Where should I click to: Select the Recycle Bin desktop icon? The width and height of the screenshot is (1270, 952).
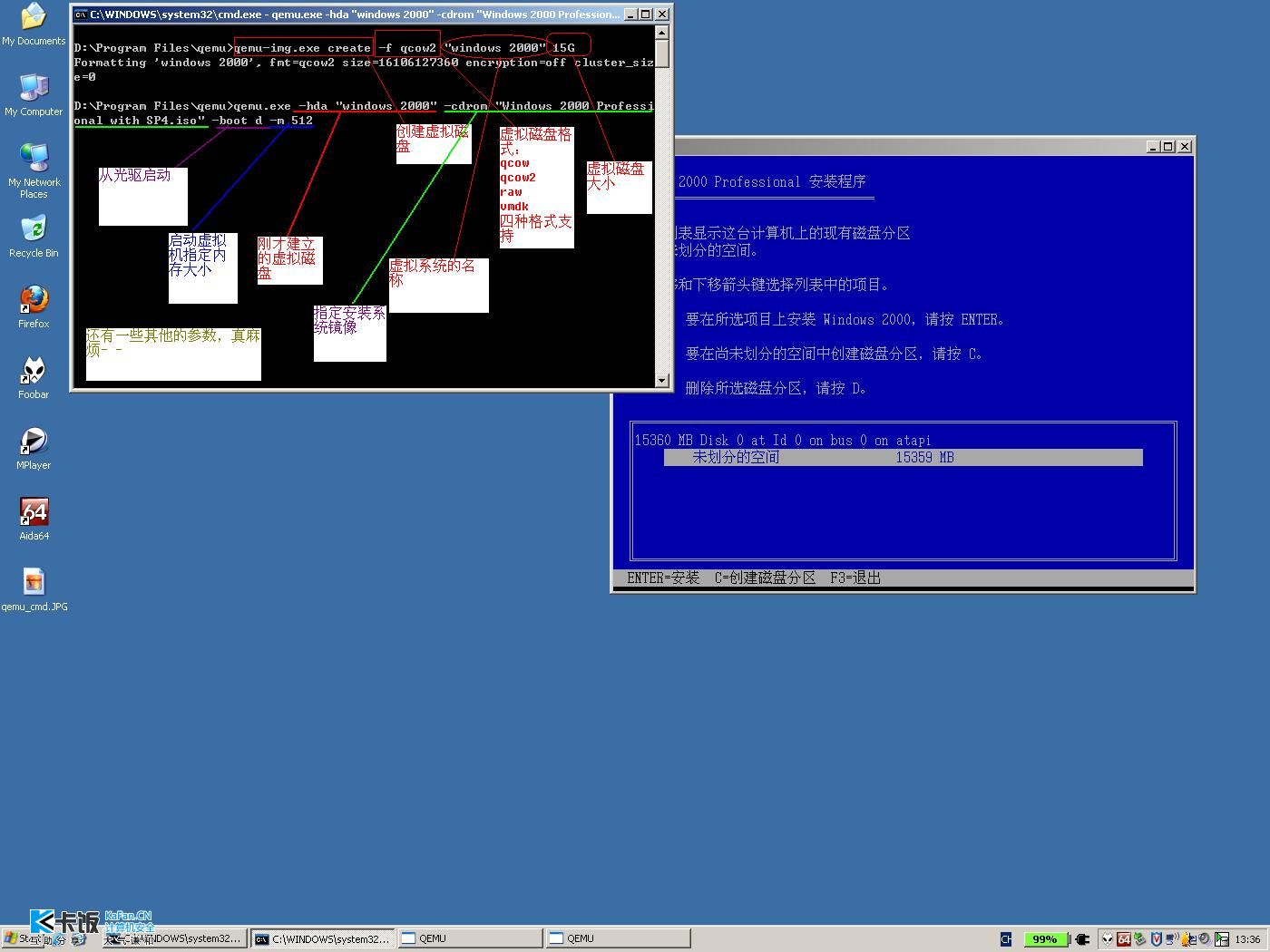point(34,236)
